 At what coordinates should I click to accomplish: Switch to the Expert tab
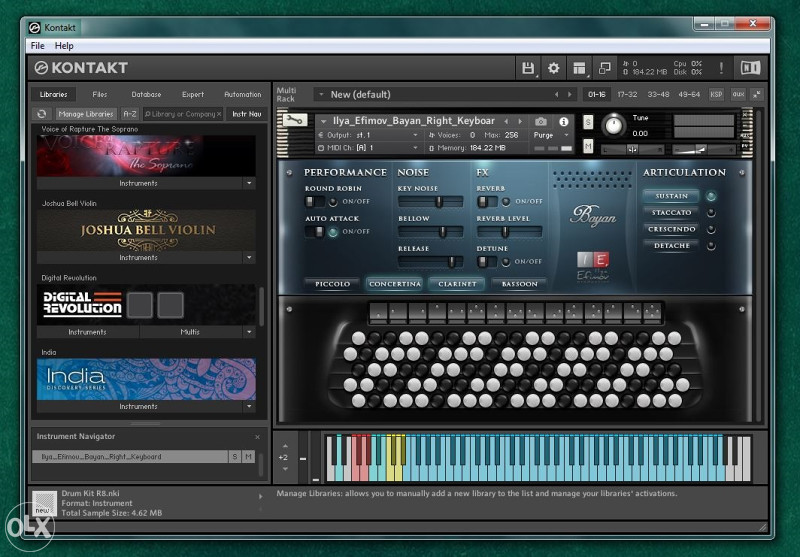pos(193,94)
